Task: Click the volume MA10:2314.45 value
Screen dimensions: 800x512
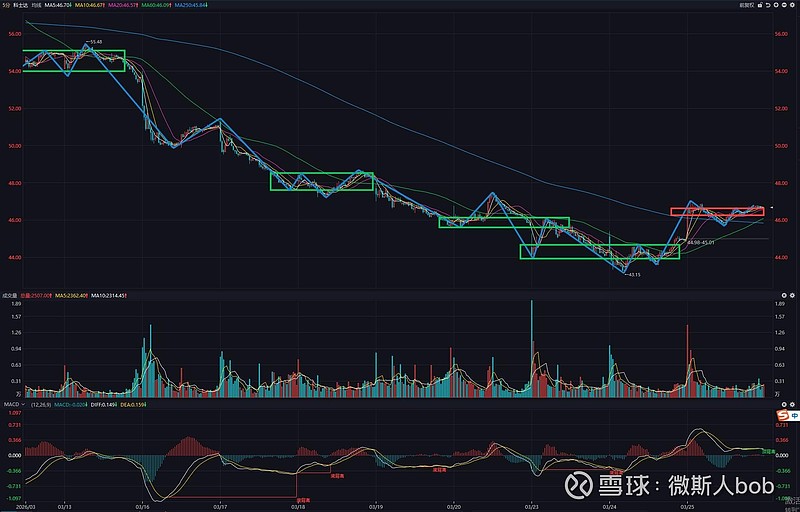Action: pyautogui.click(x=109, y=295)
